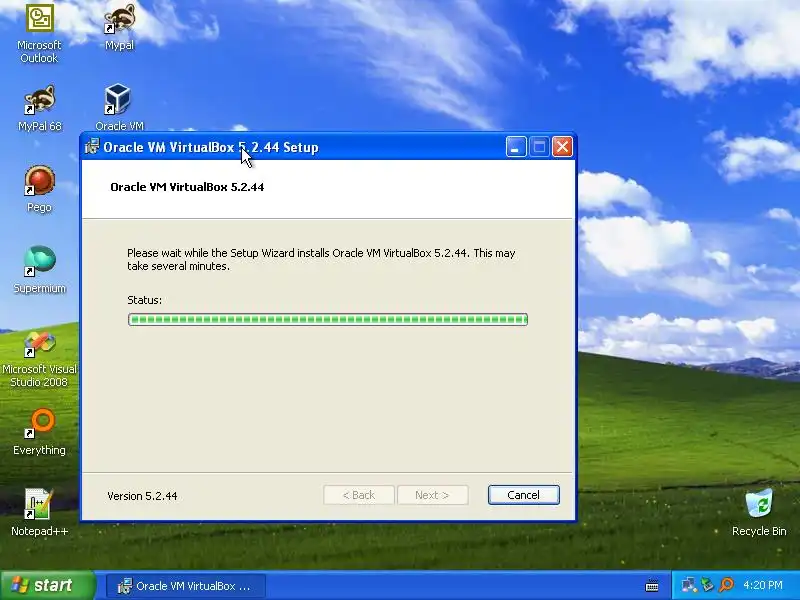
Task: Click the 'Please wait while the Setup Wizard' message
Action: coord(321,259)
